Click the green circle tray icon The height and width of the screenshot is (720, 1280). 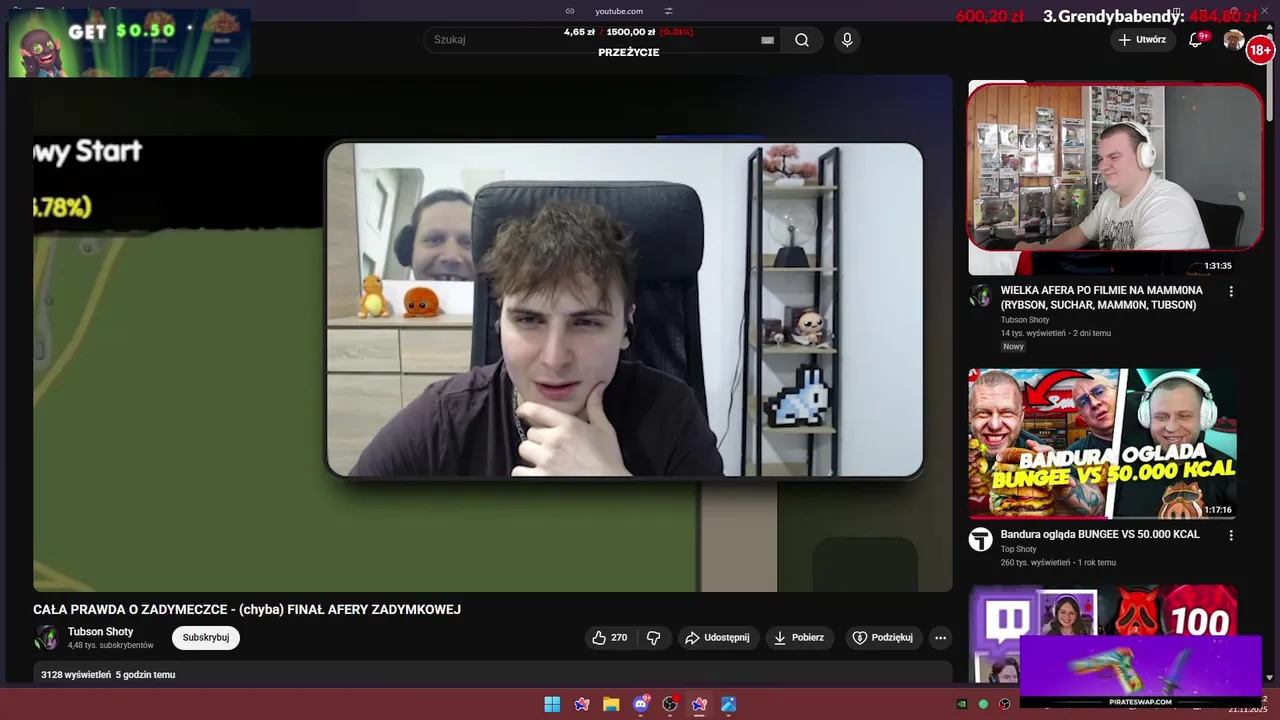pyautogui.click(x=984, y=704)
